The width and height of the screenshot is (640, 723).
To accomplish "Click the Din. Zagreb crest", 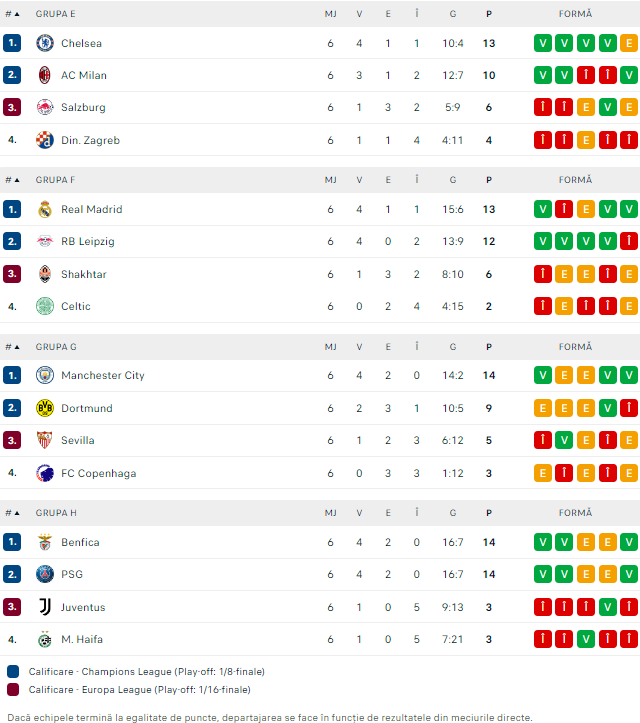I will (45, 140).
